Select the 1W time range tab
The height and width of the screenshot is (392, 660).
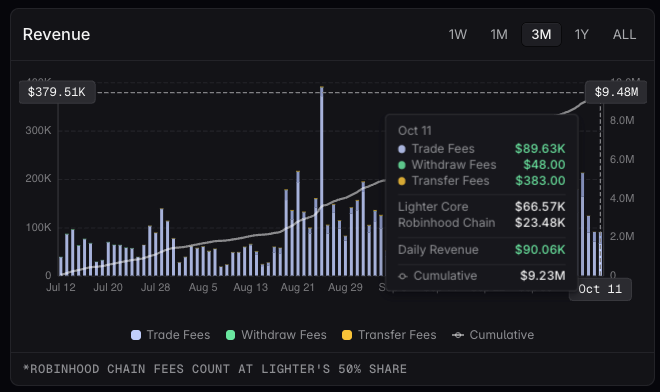click(458, 35)
